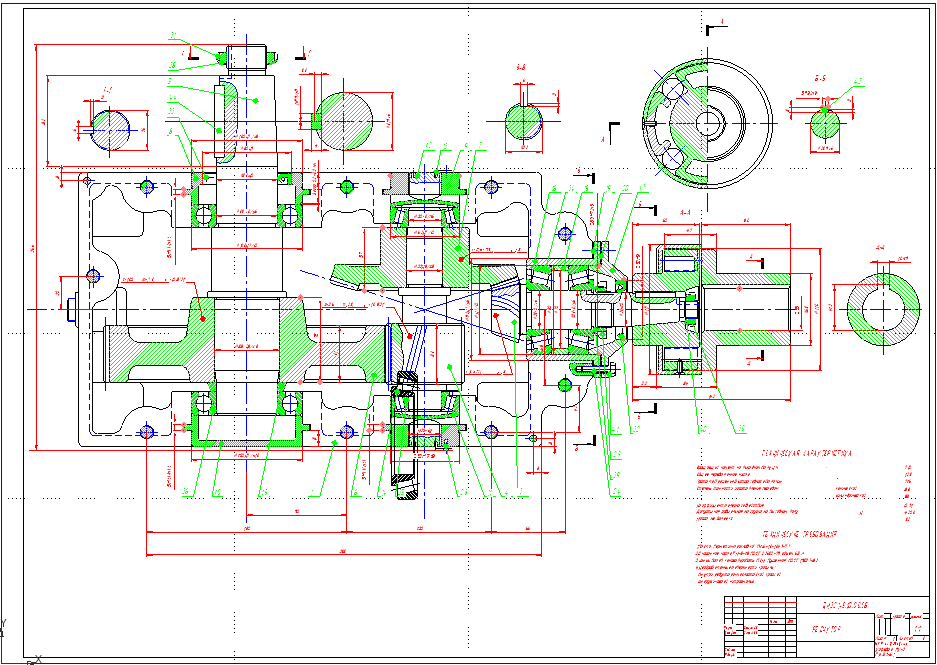Click the A-A section view label
Viewport: 937px width, 665px height.
(684, 213)
